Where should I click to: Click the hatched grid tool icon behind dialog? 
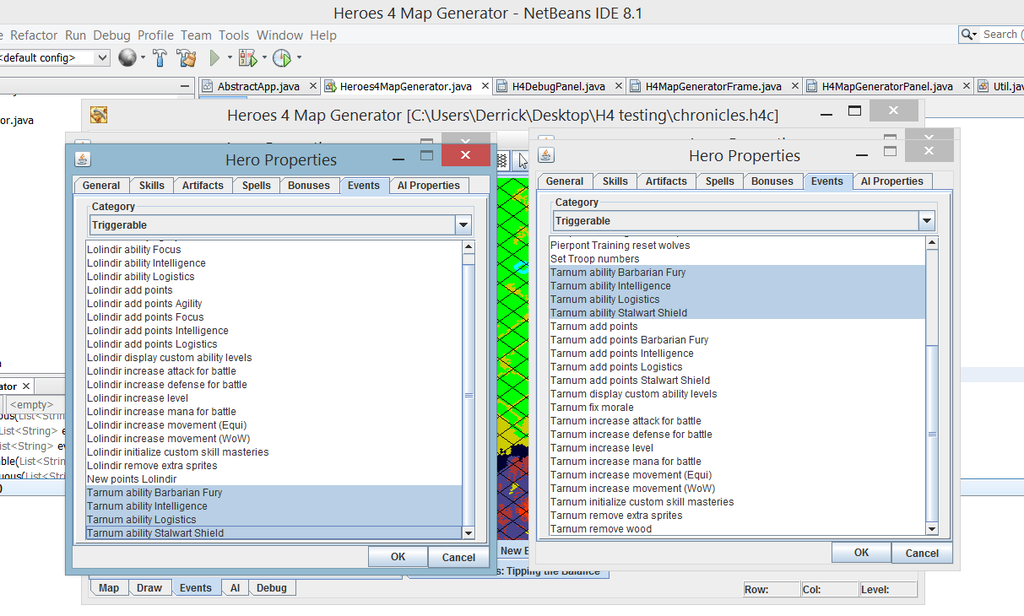pos(502,161)
